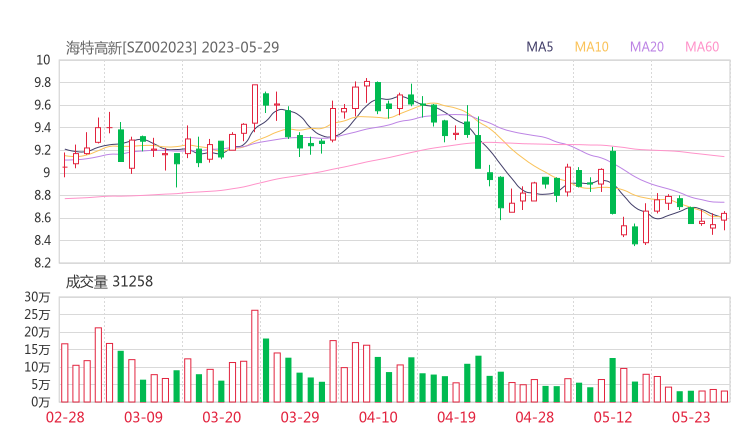This screenshot has height=440, width=740.
Task: Select the 03-09 date marker
Action: pyautogui.click(x=143, y=417)
